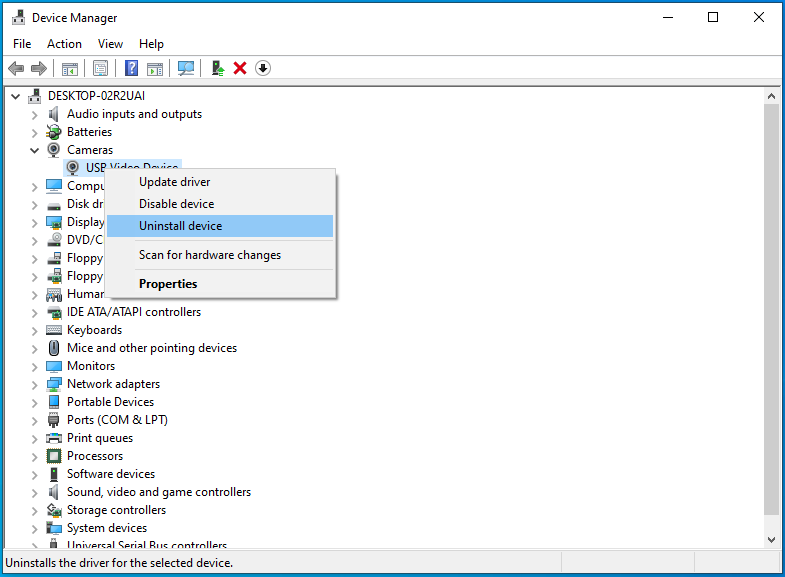Open the Action menu
Image resolution: width=785 pixels, height=577 pixels.
(64, 44)
